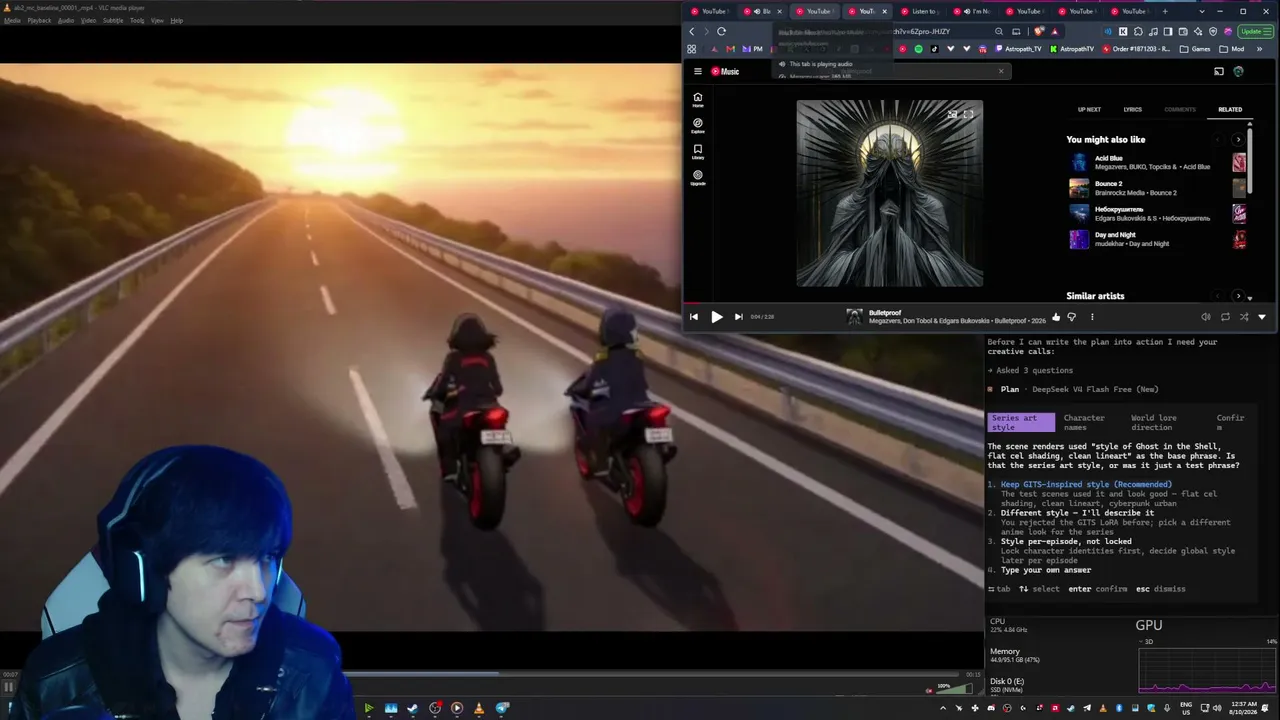Switch to the UP NEXT tab
1280x720 pixels.
click(x=1089, y=109)
